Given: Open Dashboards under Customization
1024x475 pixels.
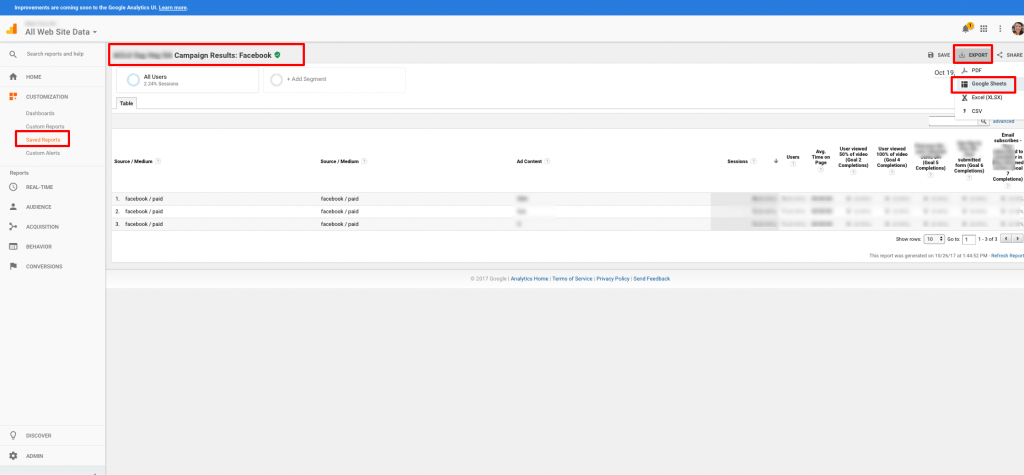Looking at the screenshot, I should tap(40, 114).
